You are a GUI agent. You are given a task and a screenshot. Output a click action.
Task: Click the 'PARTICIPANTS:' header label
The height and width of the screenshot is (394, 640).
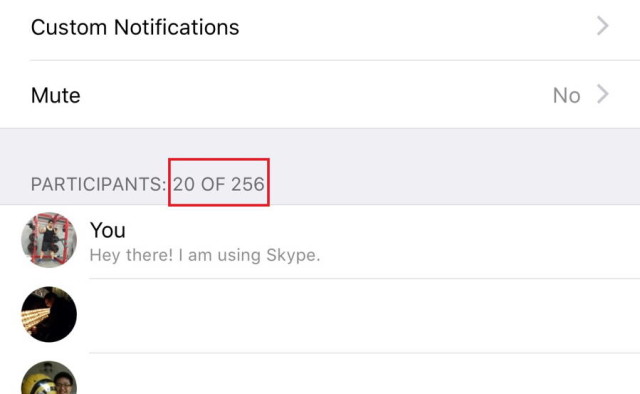pos(98,184)
